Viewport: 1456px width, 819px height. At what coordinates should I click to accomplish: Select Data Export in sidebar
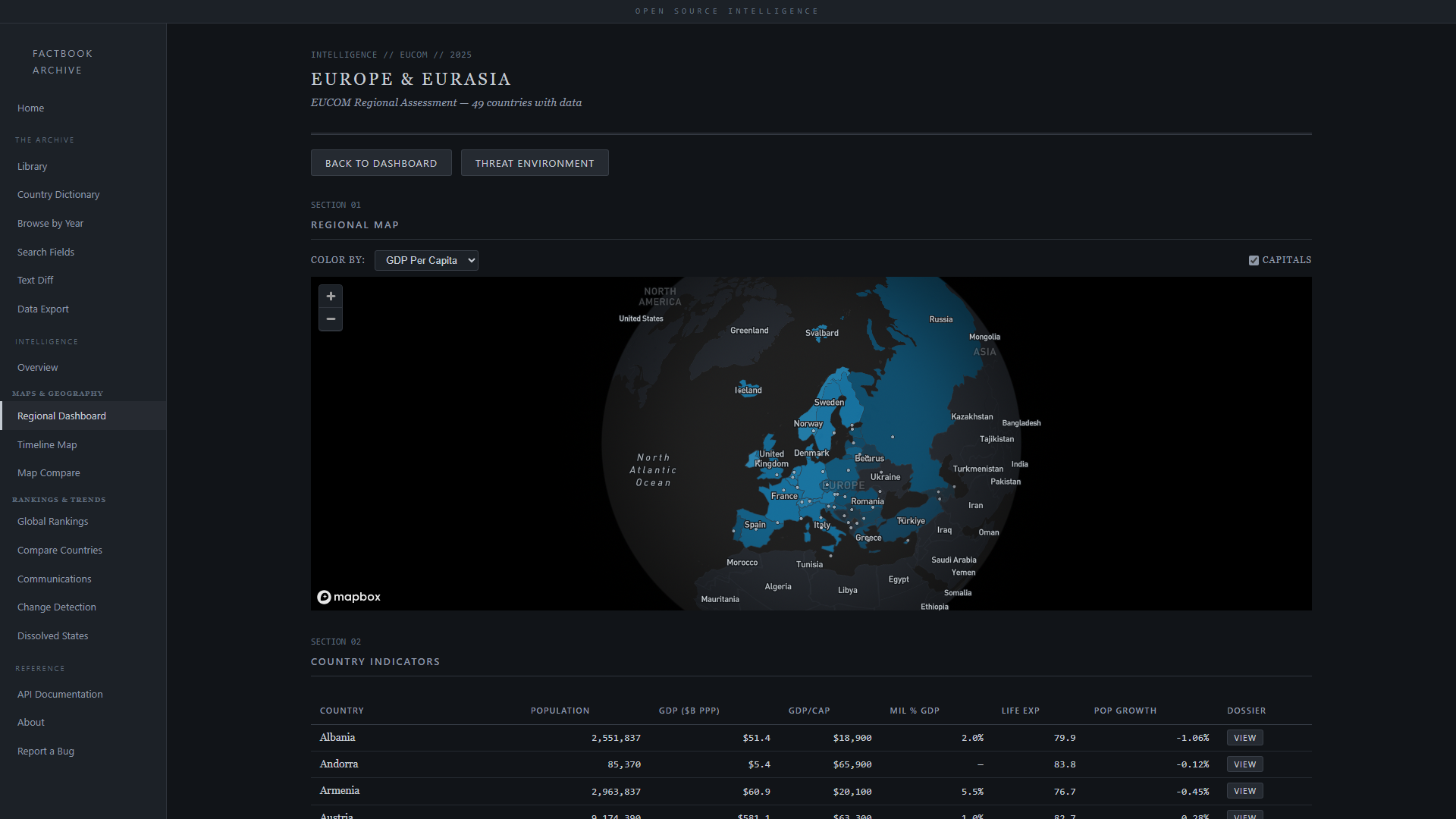point(43,309)
